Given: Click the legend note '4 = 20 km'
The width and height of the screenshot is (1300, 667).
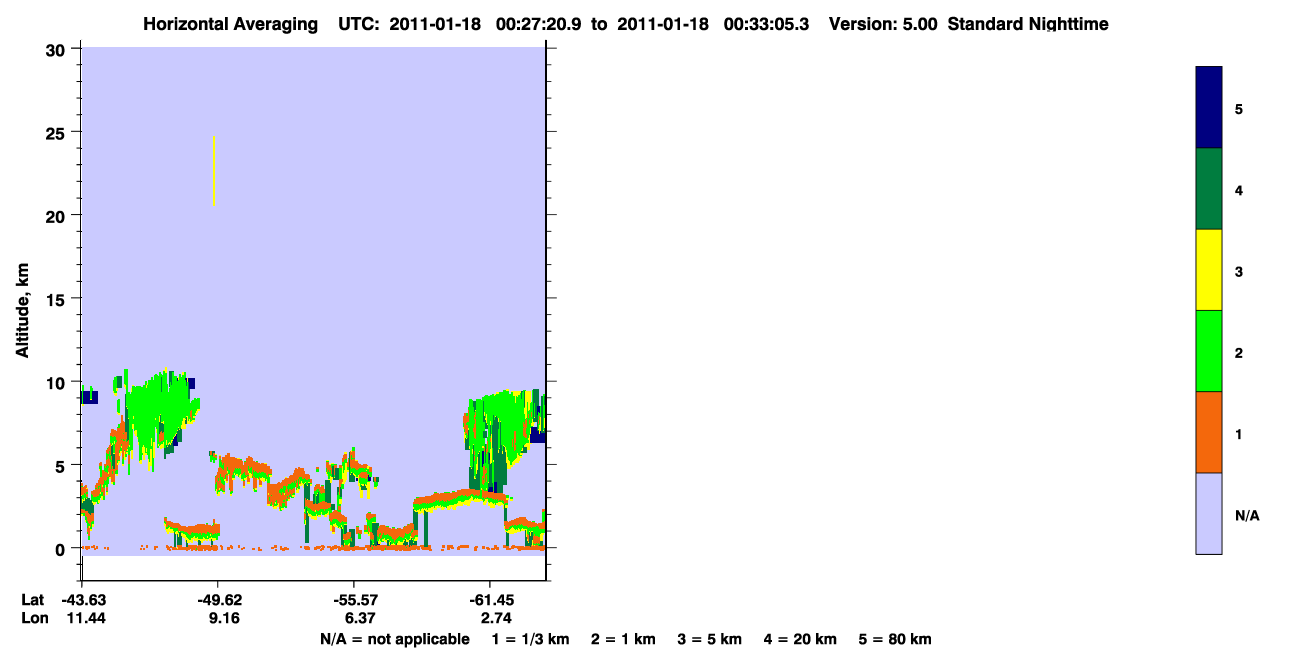Looking at the screenshot, I should coord(800,639).
